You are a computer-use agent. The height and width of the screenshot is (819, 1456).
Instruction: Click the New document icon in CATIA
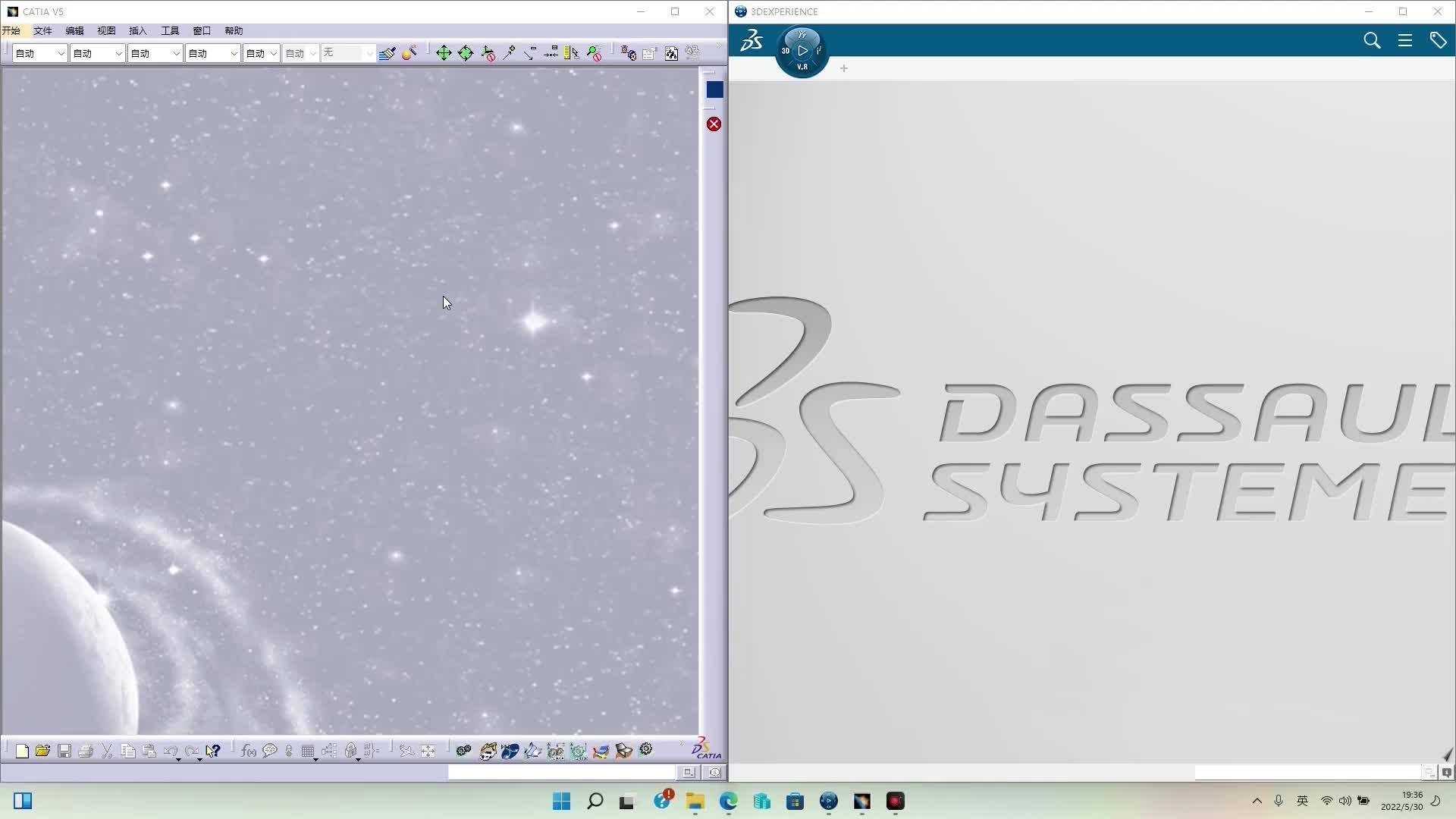(x=22, y=751)
